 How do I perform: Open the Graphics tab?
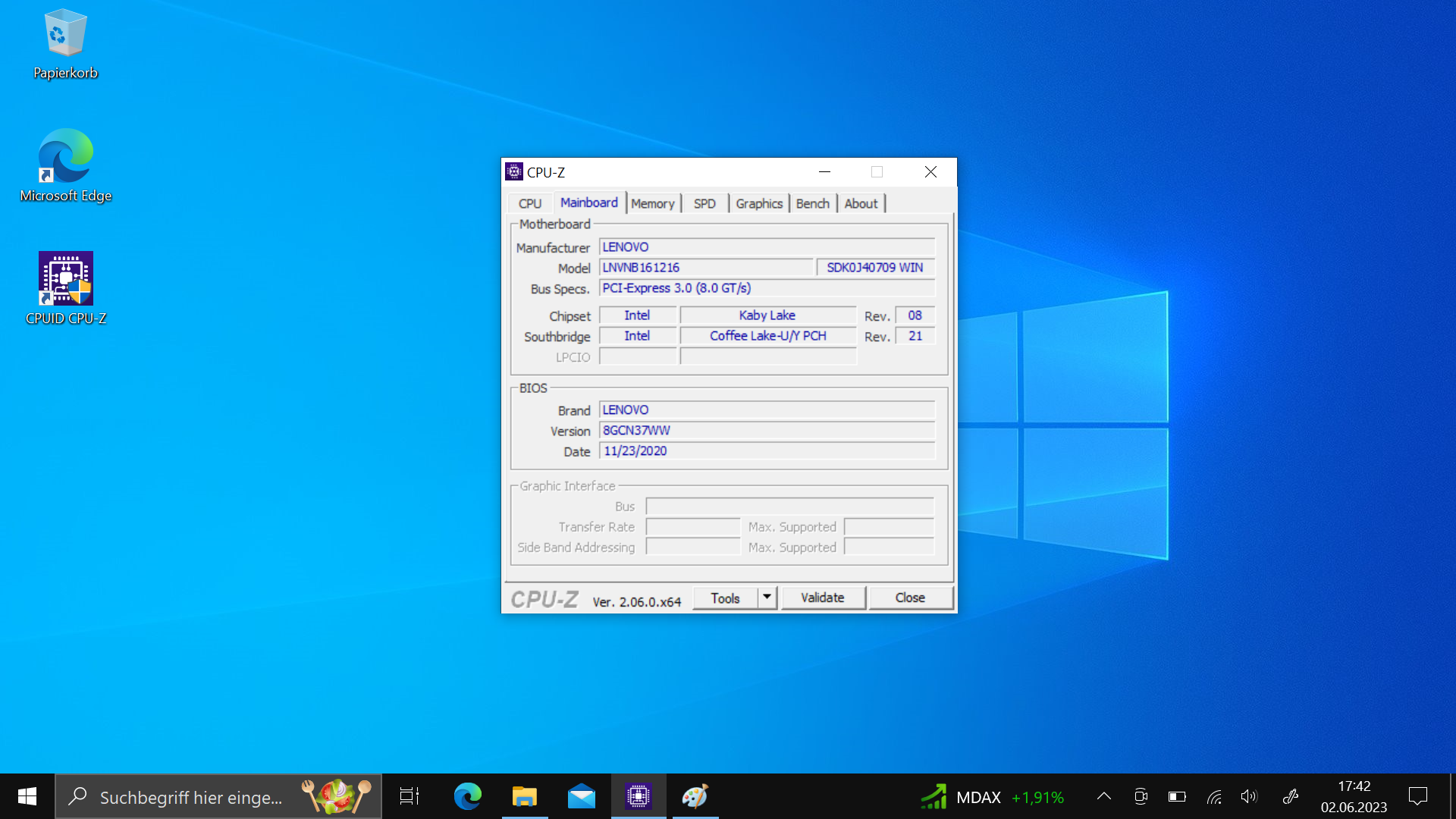(758, 203)
